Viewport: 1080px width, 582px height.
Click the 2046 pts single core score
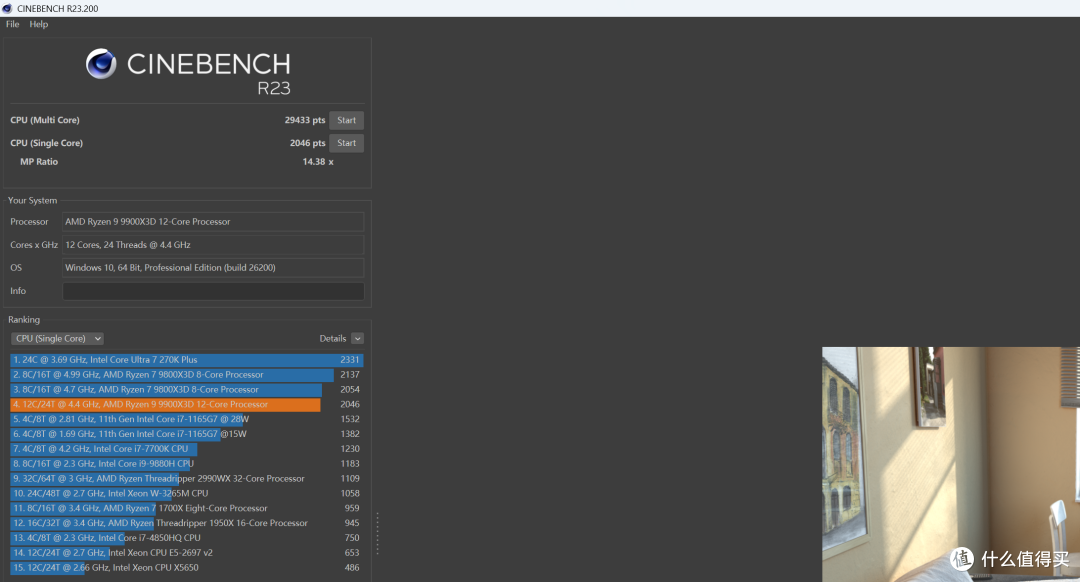(307, 143)
